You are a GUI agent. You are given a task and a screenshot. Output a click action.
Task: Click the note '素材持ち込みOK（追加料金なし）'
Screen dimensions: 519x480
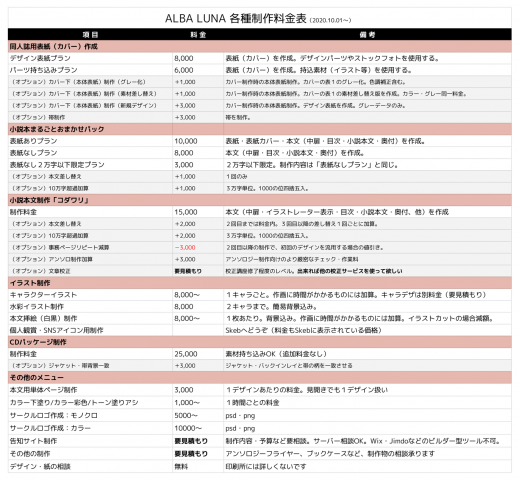point(276,354)
